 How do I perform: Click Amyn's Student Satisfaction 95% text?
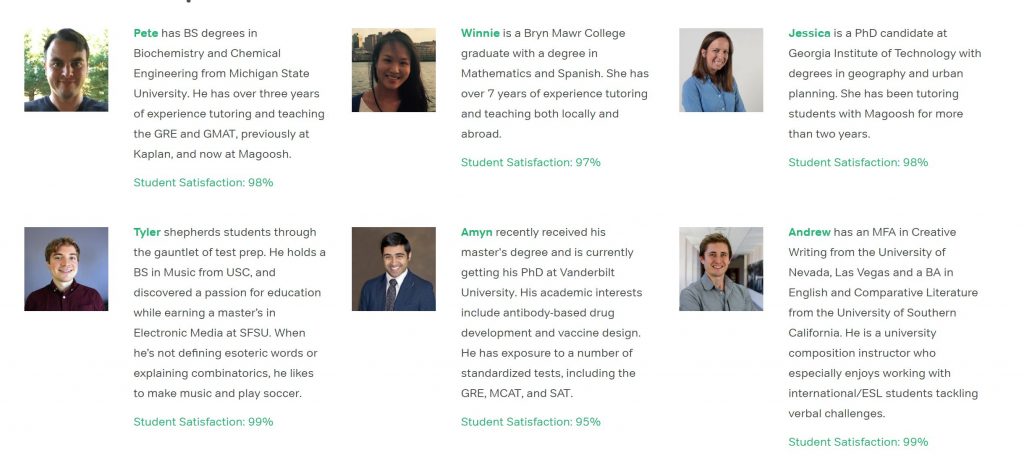point(530,422)
